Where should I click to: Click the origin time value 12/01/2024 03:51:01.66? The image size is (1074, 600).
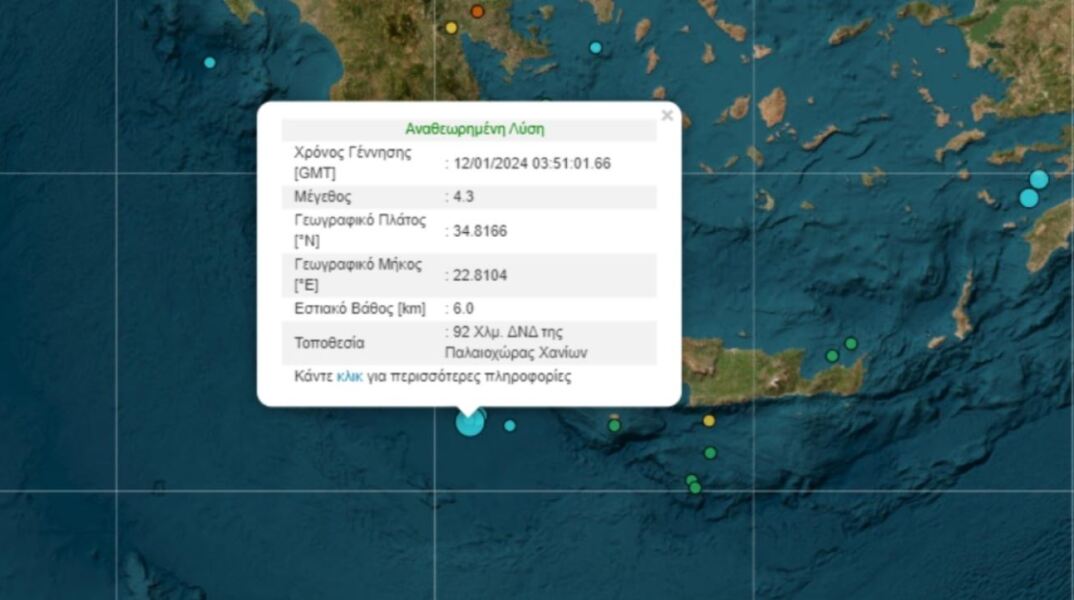coord(531,163)
